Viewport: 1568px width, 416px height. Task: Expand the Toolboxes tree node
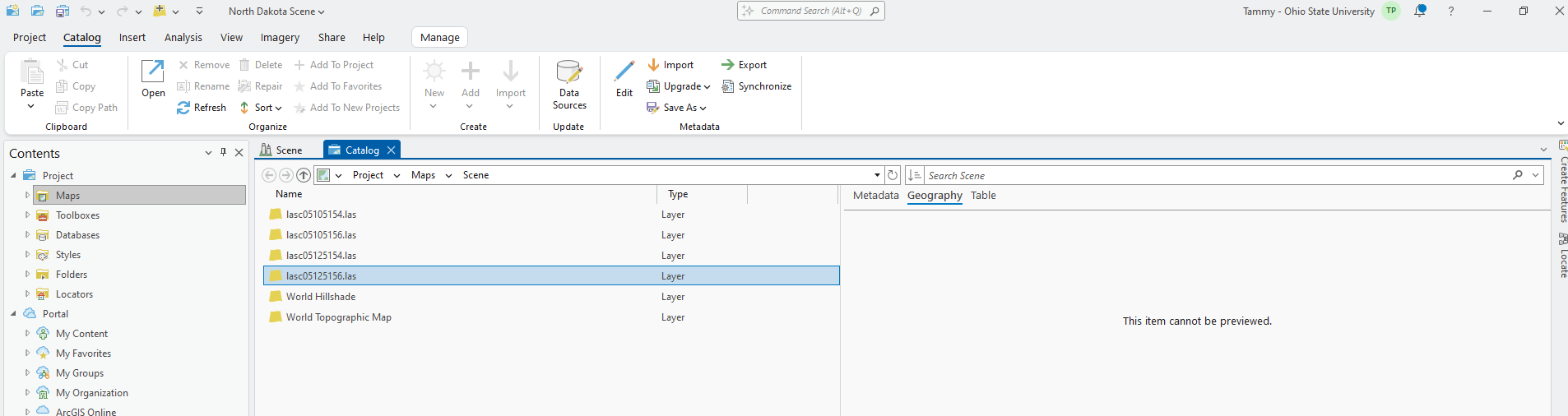click(27, 215)
